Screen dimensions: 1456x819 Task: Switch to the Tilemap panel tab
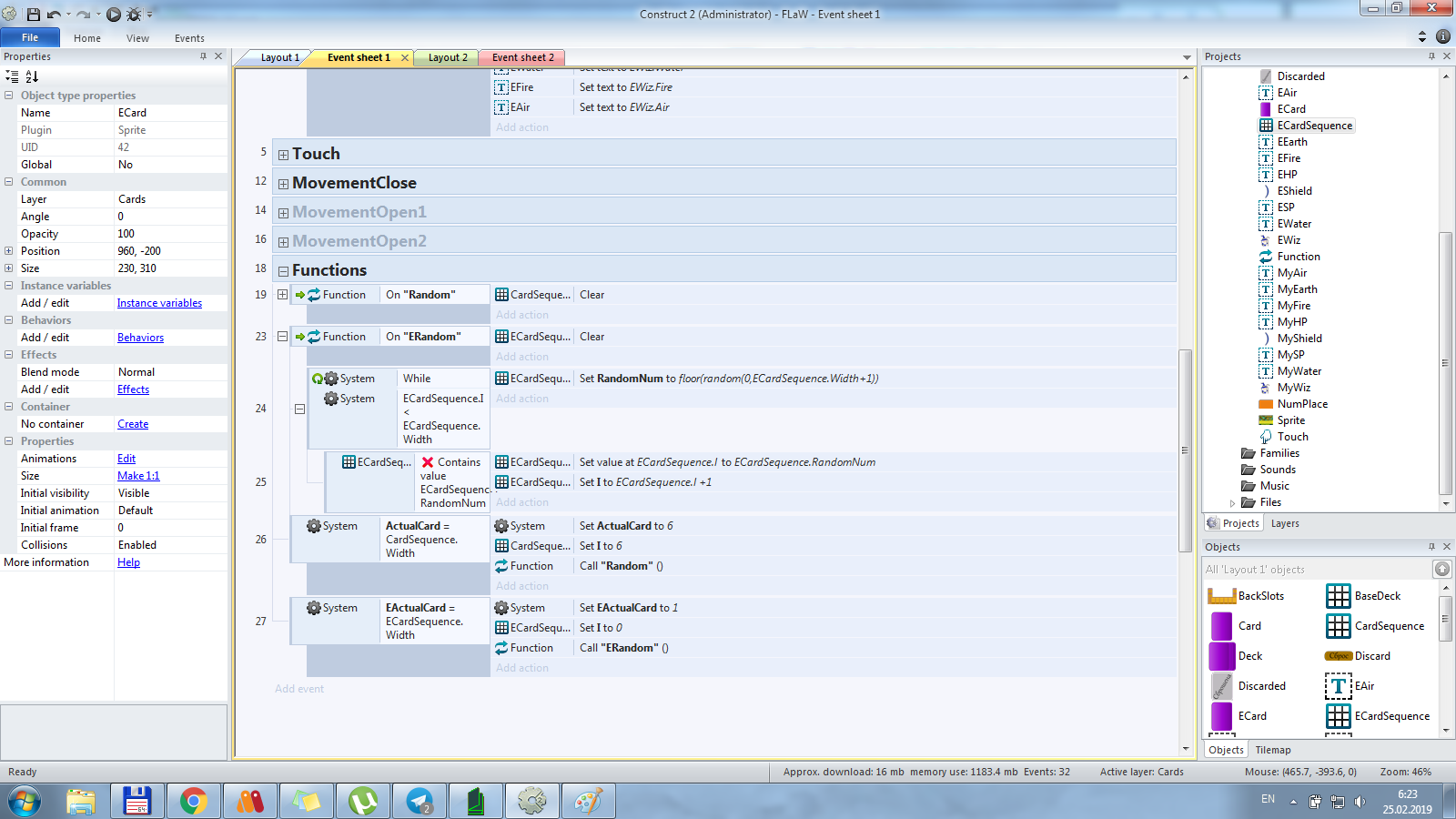click(1272, 750)
